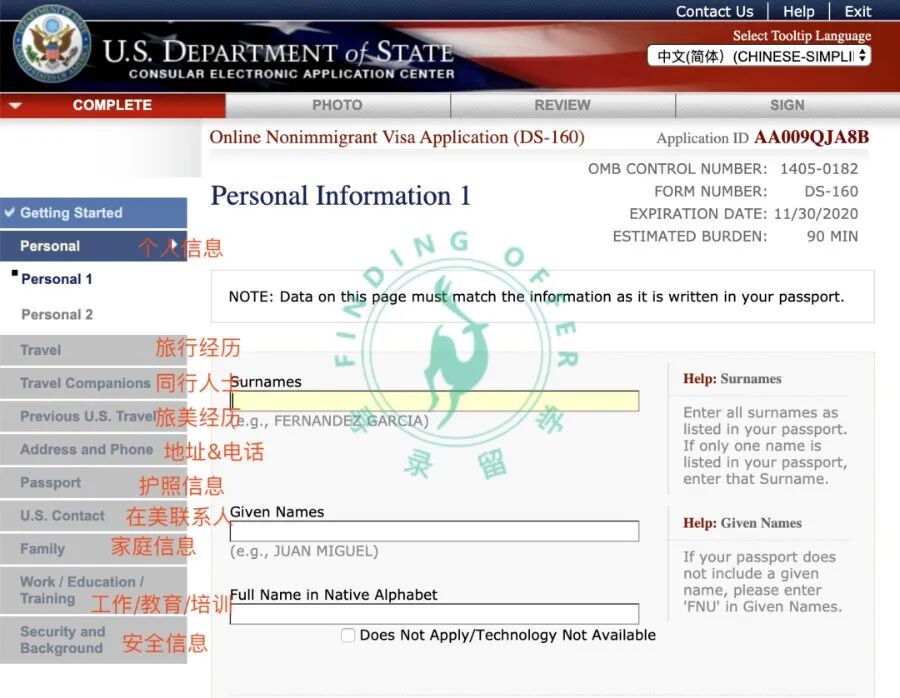Click the red arrow icon beside COMPLETE
900x698 pixels.
(x=14, y=104)
